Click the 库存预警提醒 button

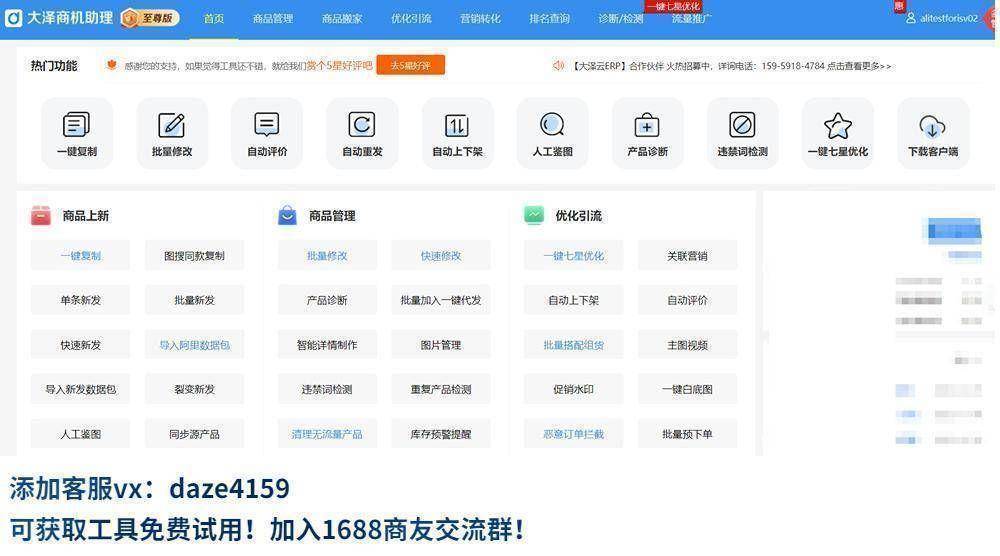(441, 434)
